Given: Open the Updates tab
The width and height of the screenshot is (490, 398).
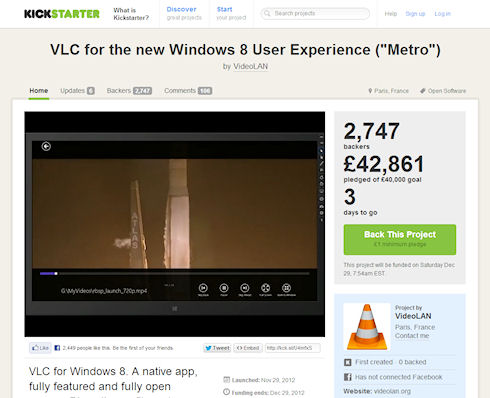Looking at the screenshot, I should pyautogui.click(x=77, y=91).
